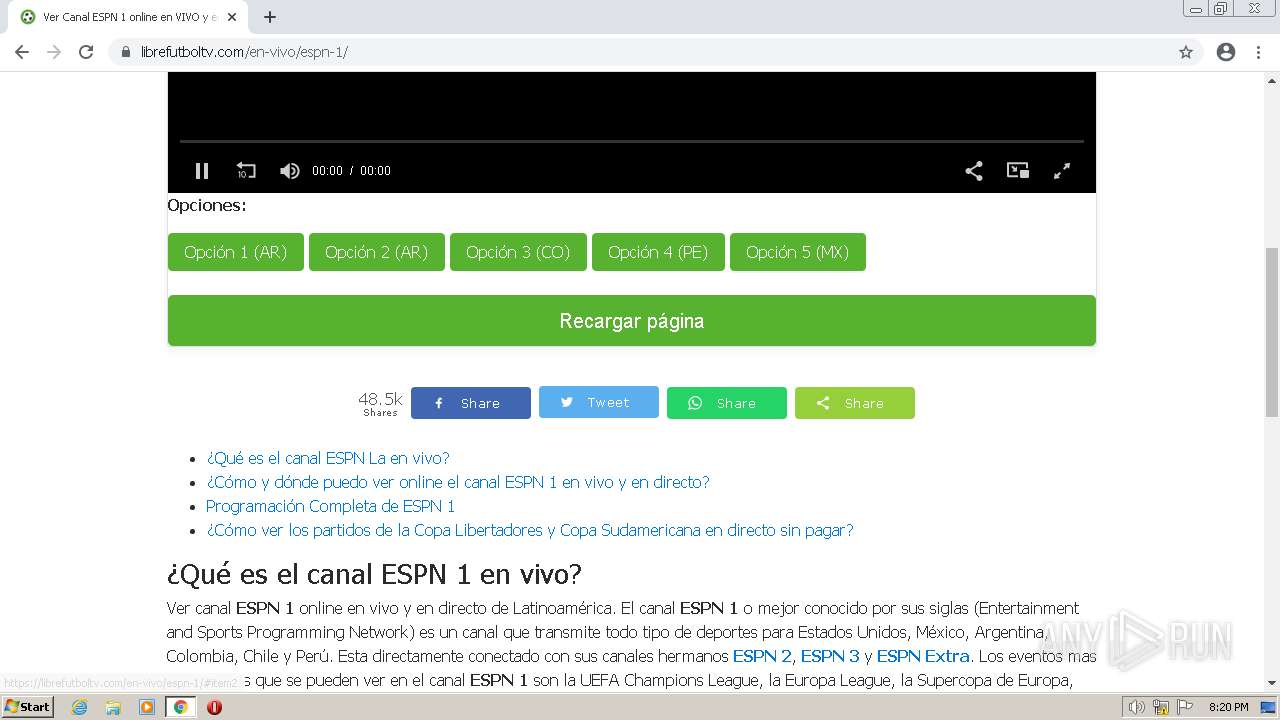Click the taskbar clock 8:20 PM
Image resolution: width=1280 pixels, height=720 pixels.
pos(1229,707)
